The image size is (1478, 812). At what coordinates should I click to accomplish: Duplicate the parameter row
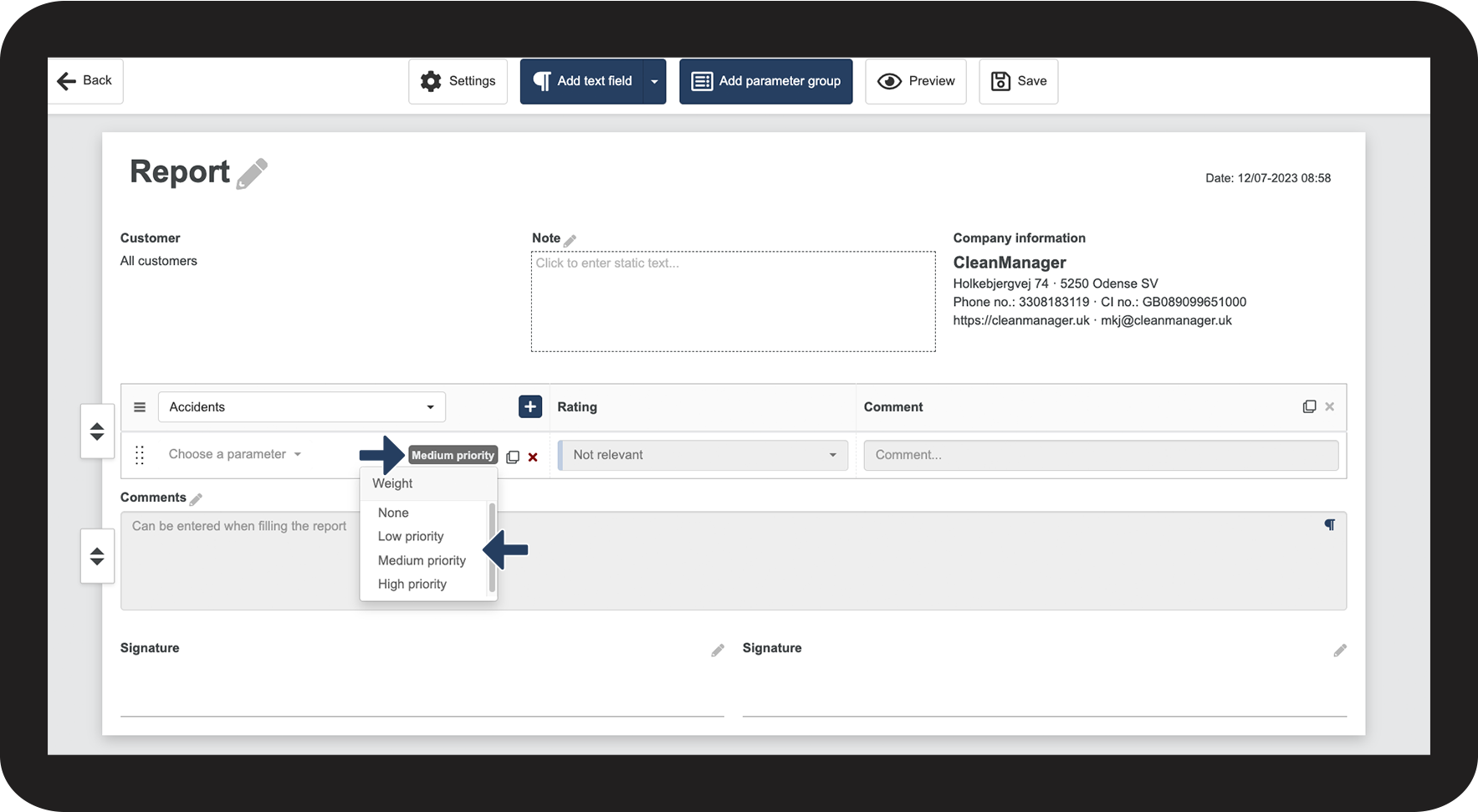tap(513, 457)
